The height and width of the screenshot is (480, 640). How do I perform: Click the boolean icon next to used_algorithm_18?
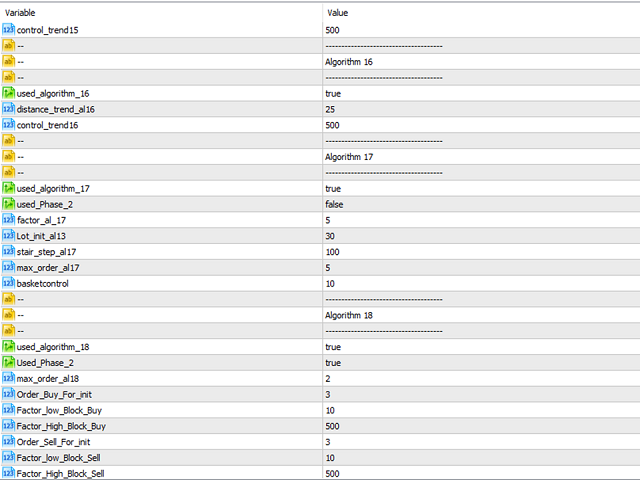click(9, 347)
